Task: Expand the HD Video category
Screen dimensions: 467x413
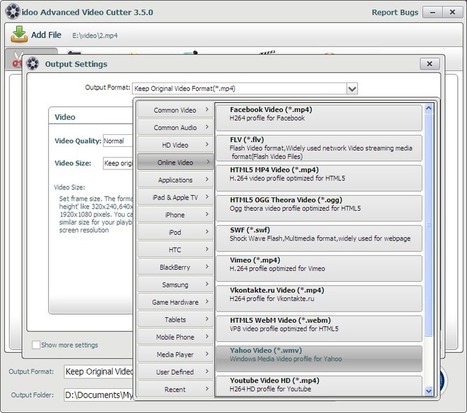Action: pos(175,145)
